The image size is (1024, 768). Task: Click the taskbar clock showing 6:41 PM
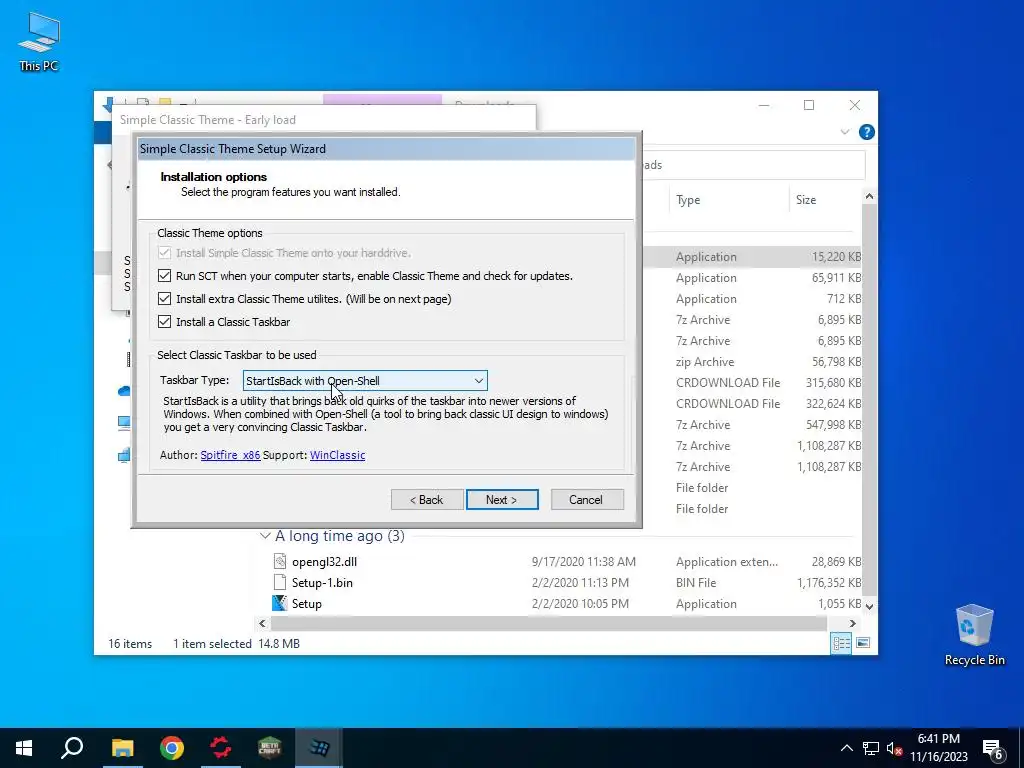938,748
